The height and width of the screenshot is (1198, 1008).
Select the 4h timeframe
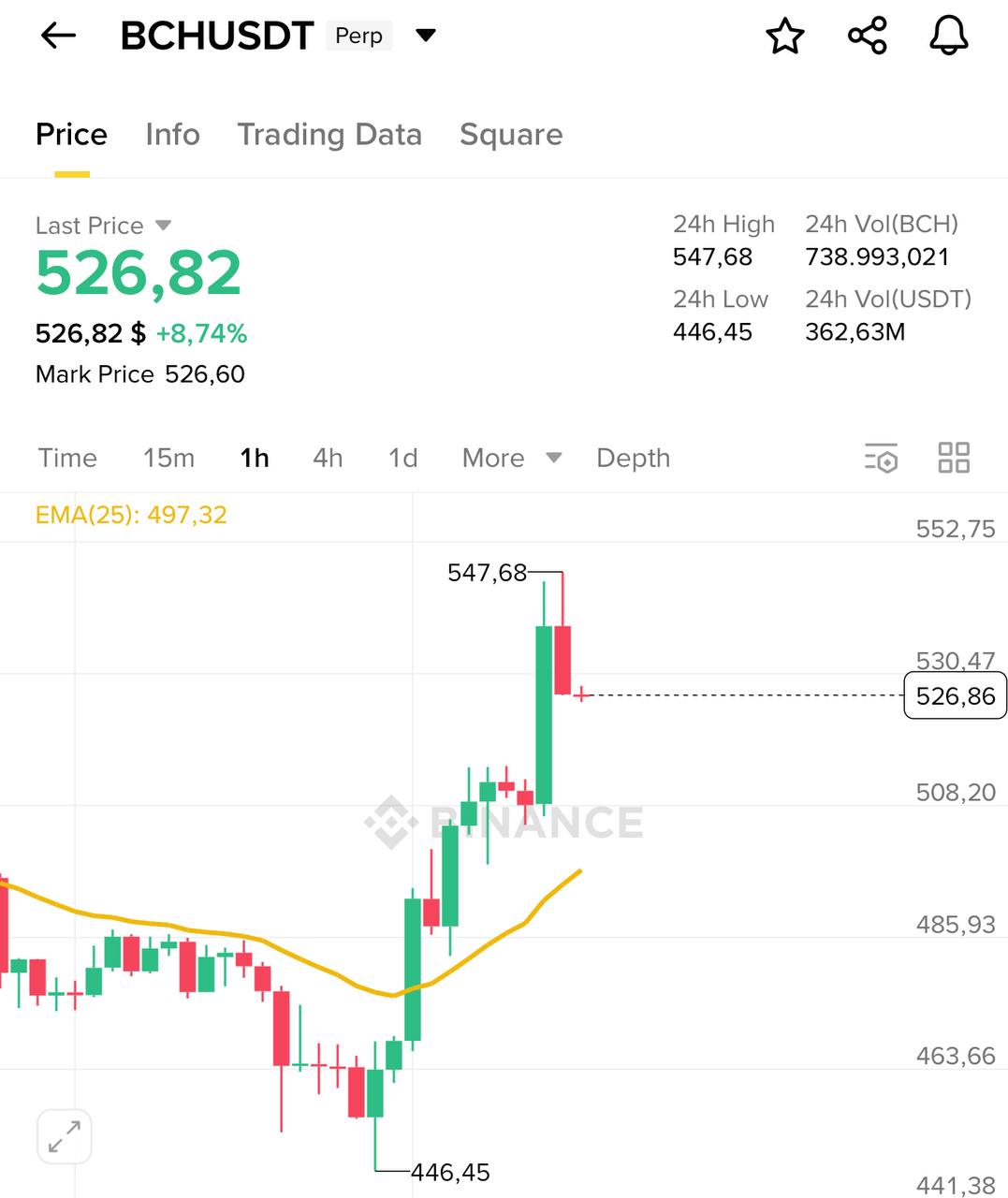point(327,458)
